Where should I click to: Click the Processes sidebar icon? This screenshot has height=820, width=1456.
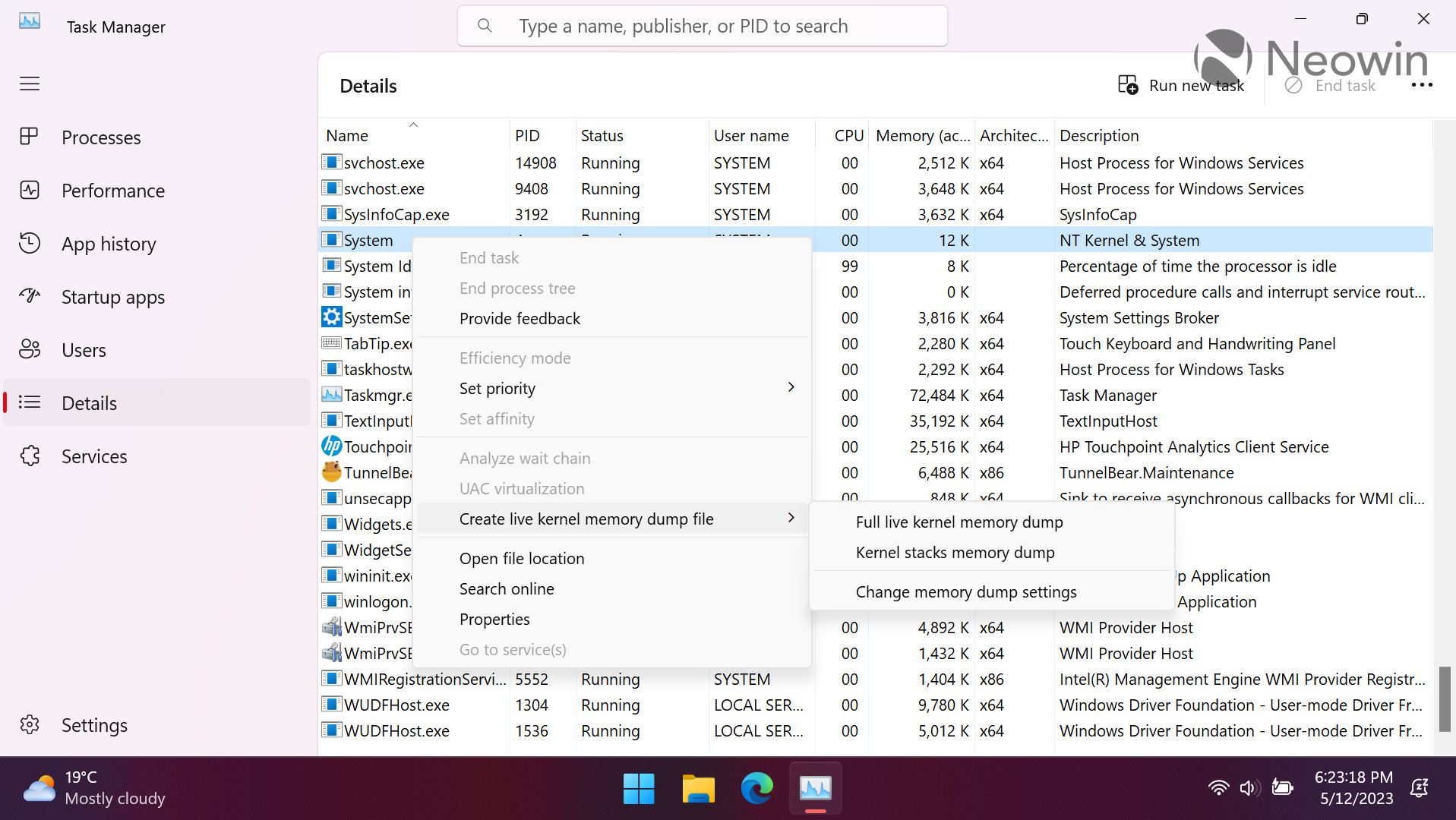tap(29, 137)
